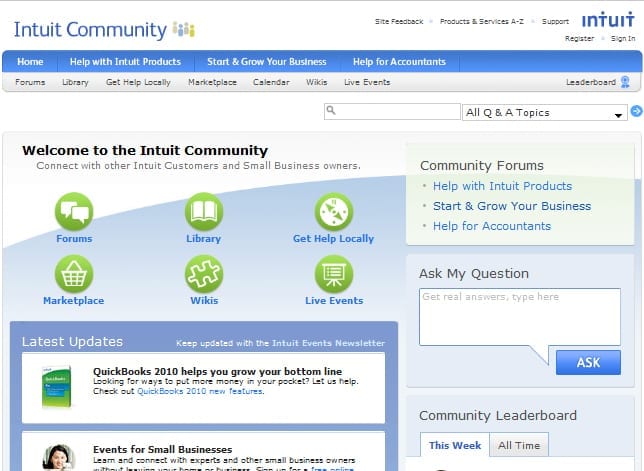Click the Intuit Community logo
This screenshot has height=471, width=644.
104,30
